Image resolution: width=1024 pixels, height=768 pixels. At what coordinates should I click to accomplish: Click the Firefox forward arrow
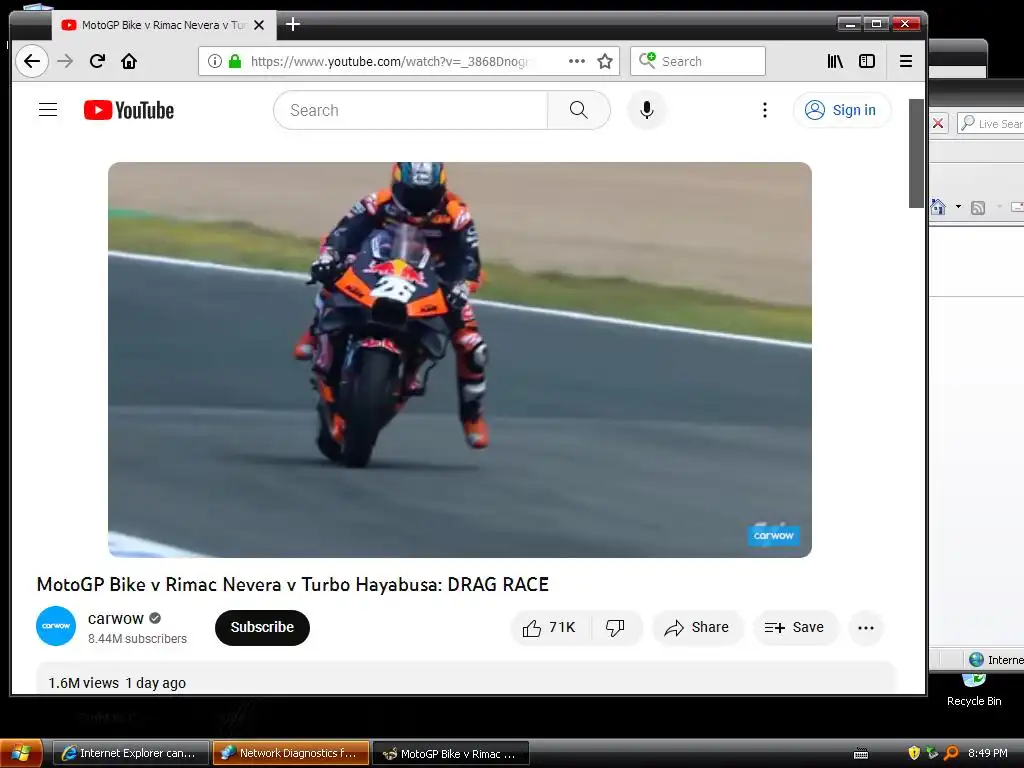point(65,61)
